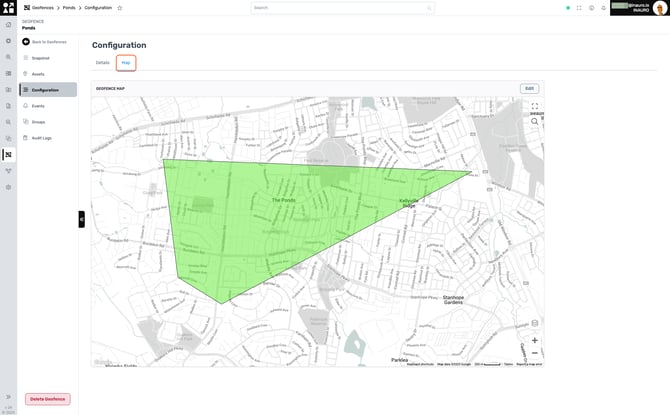Viewport: 670px width, 415px height.
Task: Open the Groups menu item
Action: pos(38,122)
